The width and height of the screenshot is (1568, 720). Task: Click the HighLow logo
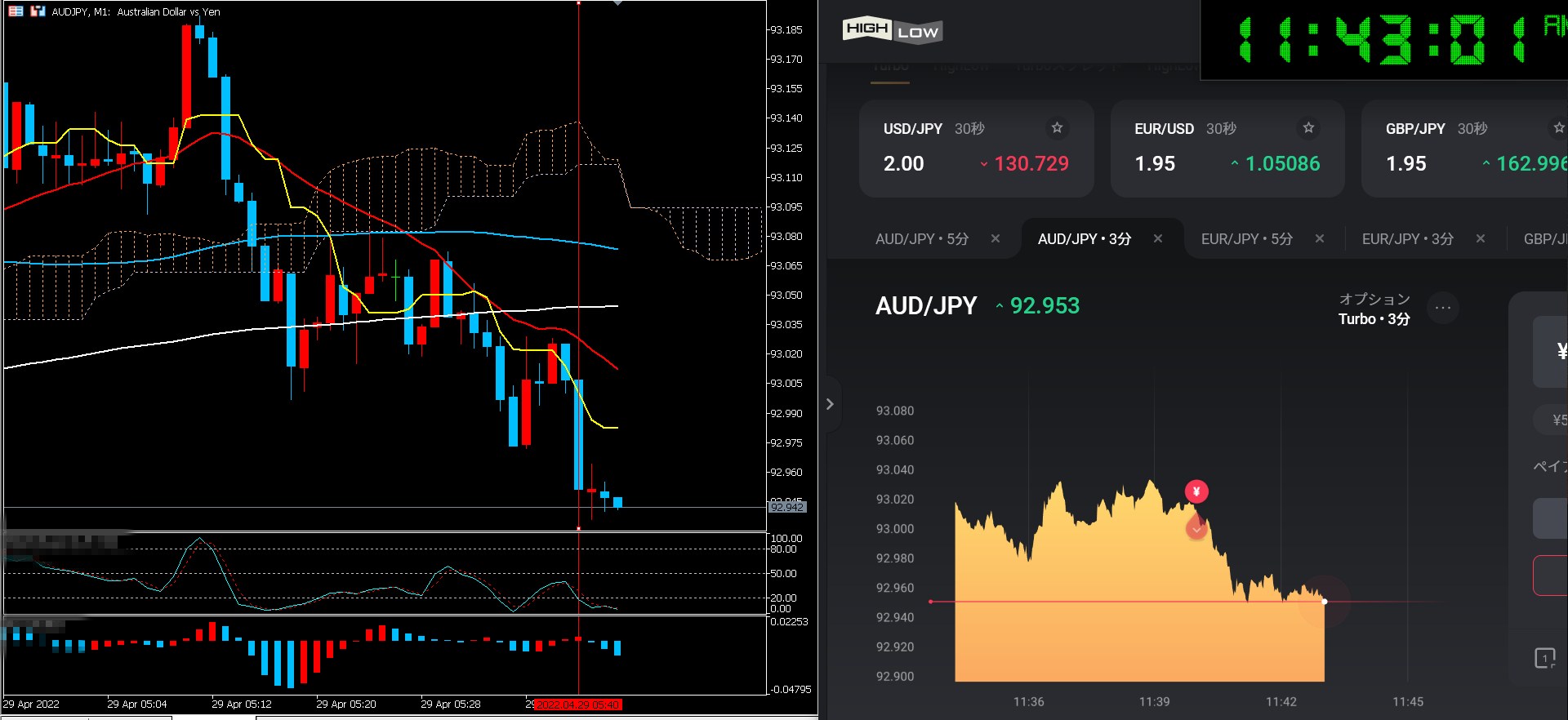coord(892,30)
